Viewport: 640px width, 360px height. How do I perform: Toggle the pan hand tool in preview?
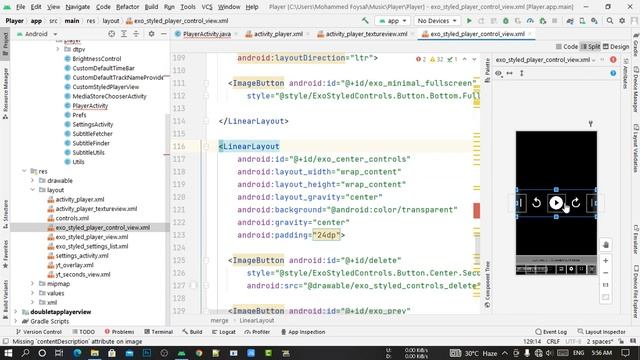point(606,245)
